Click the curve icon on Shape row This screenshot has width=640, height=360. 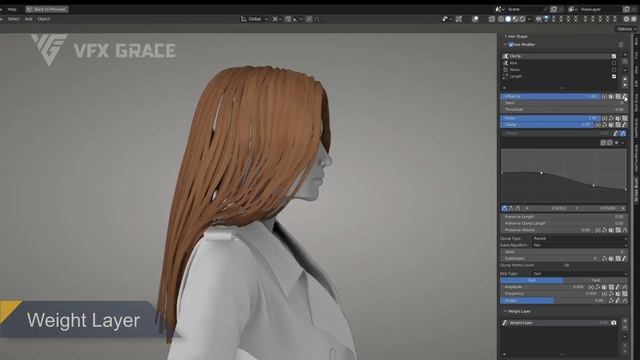(616, 133)
